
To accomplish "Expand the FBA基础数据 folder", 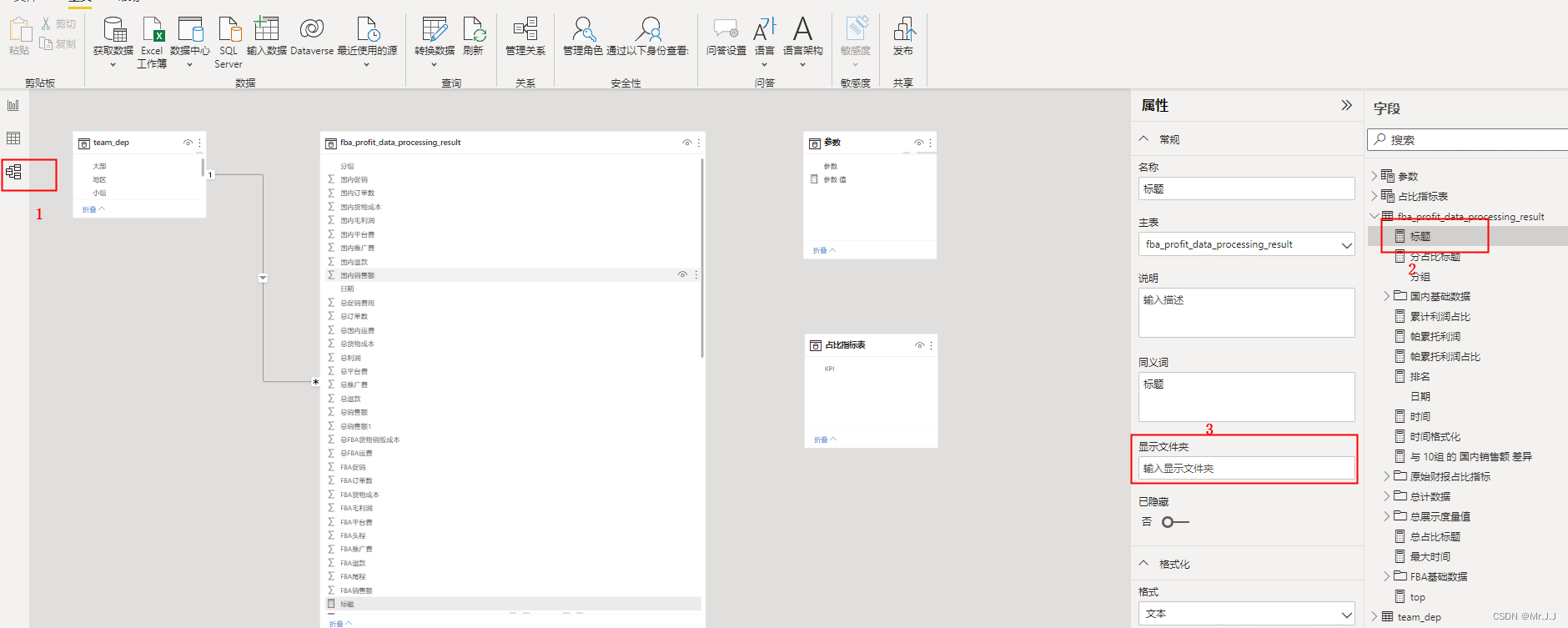I will (1387, 576).
